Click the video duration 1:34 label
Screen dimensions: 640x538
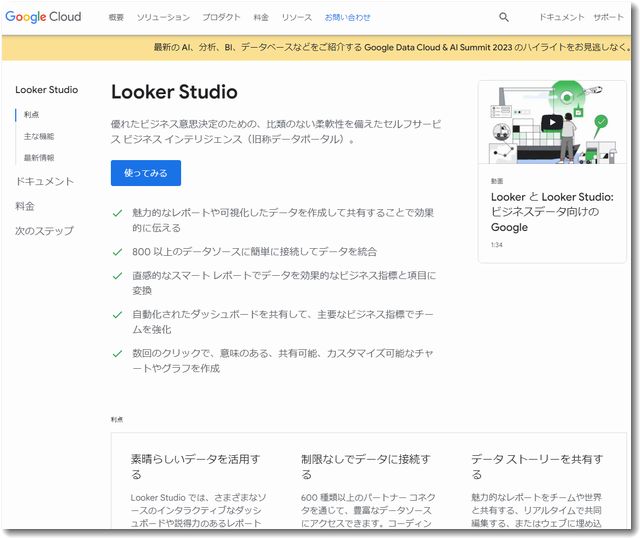tap(497, 245)
